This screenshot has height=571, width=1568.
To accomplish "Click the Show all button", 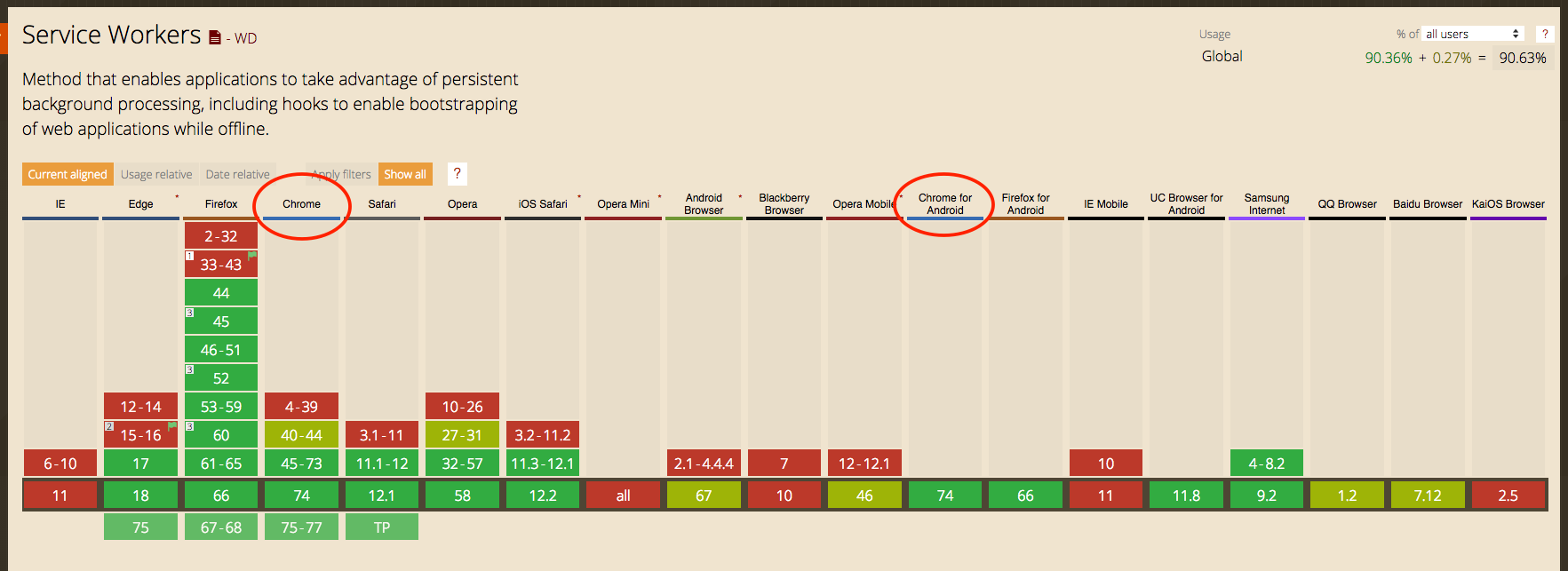I will pos(405,174).
